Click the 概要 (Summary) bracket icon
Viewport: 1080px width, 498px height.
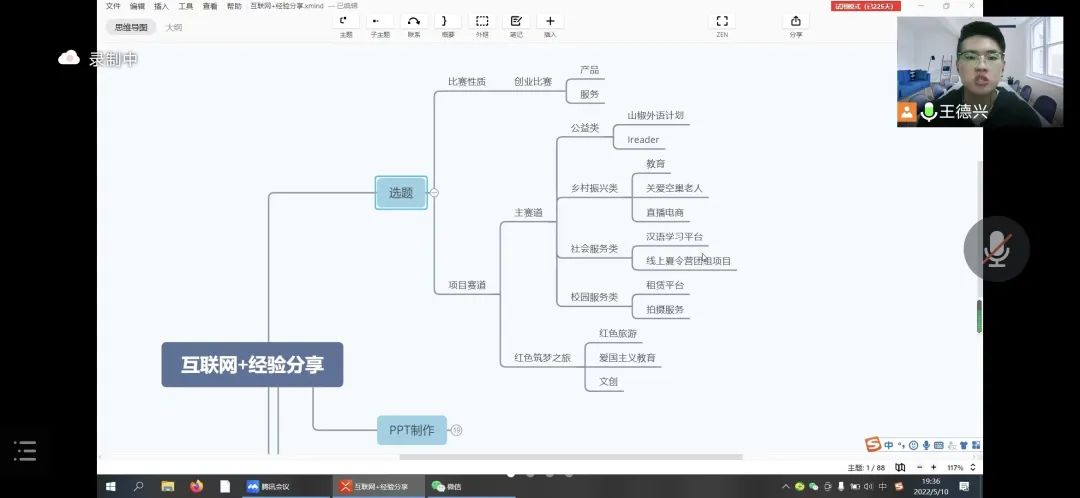pyautogui.click(x=447, y=21)
